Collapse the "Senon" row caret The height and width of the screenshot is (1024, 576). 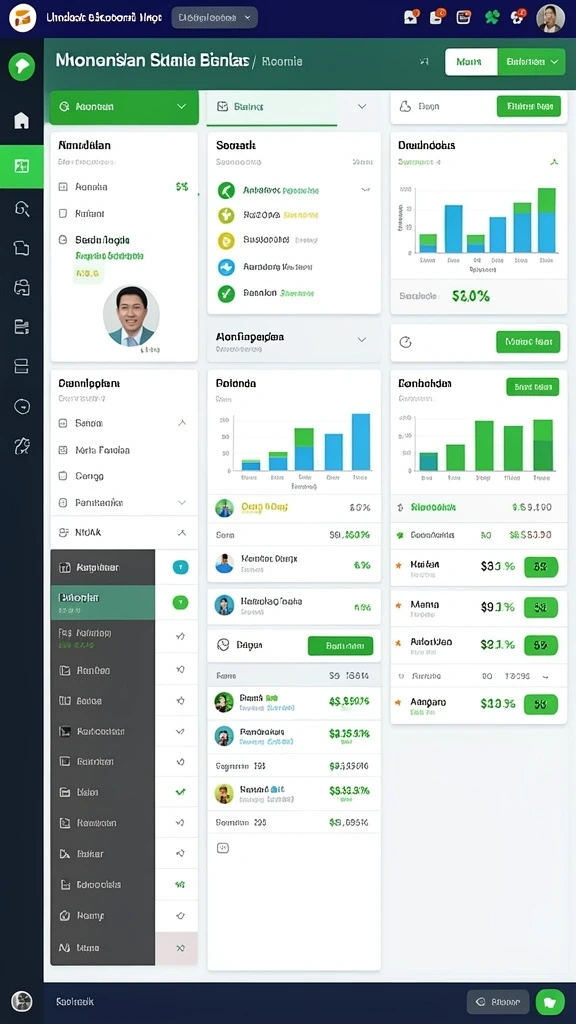(182, 423)
